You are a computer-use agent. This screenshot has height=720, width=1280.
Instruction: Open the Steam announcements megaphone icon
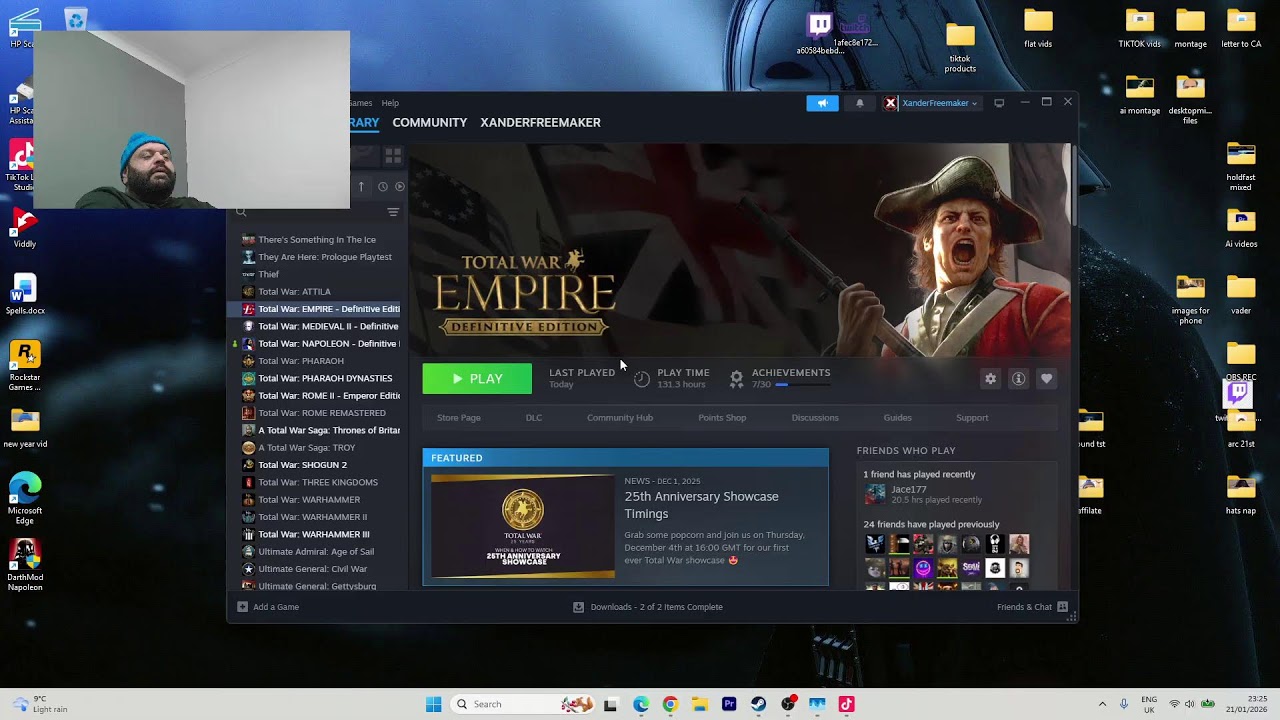click(x=822, y=103)
